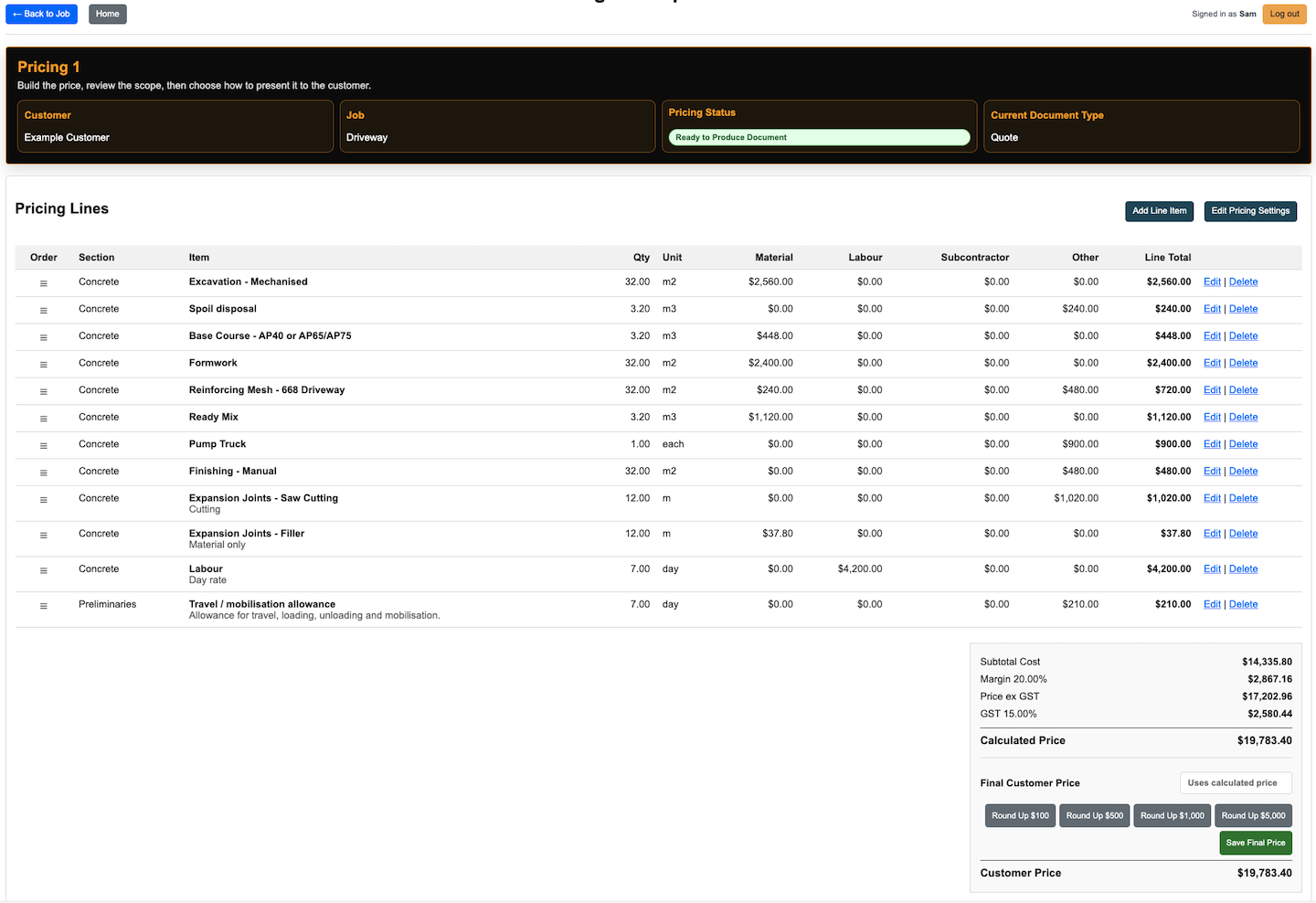This screenshot has width=1316, height=903.
Task: Click the reorder handle for Reinforcing Mesh row
Action: click(43, 391)
